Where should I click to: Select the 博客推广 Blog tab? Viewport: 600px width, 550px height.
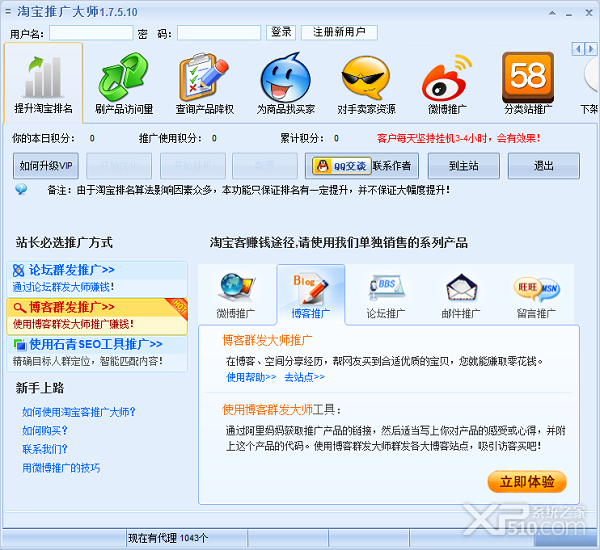(x=311, y=295)
